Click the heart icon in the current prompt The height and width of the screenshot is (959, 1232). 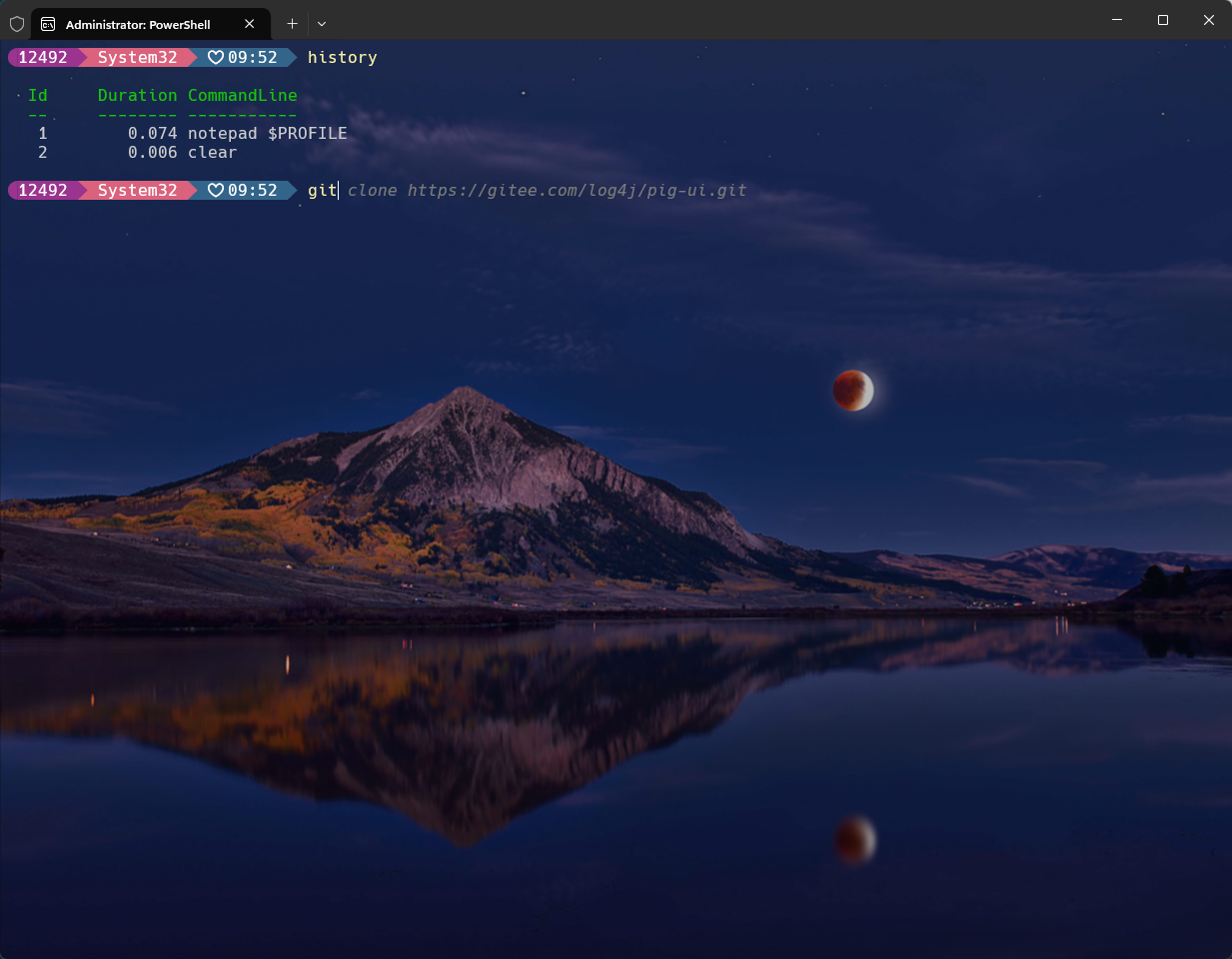[215, 190]
